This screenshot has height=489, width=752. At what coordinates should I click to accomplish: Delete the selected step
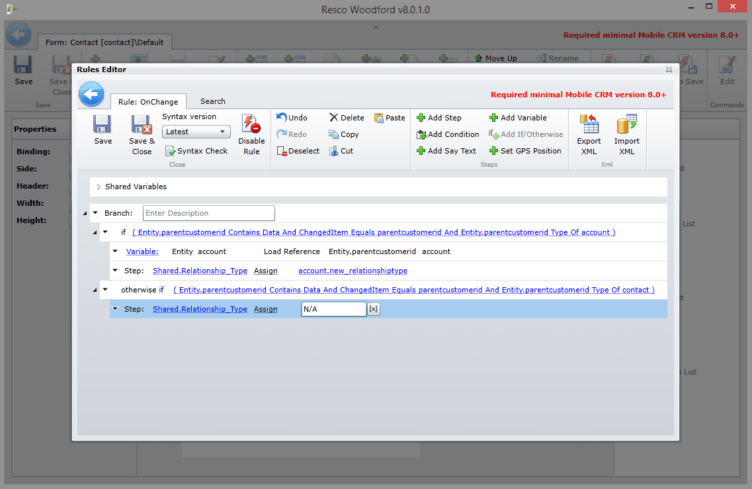coord(346,117)
